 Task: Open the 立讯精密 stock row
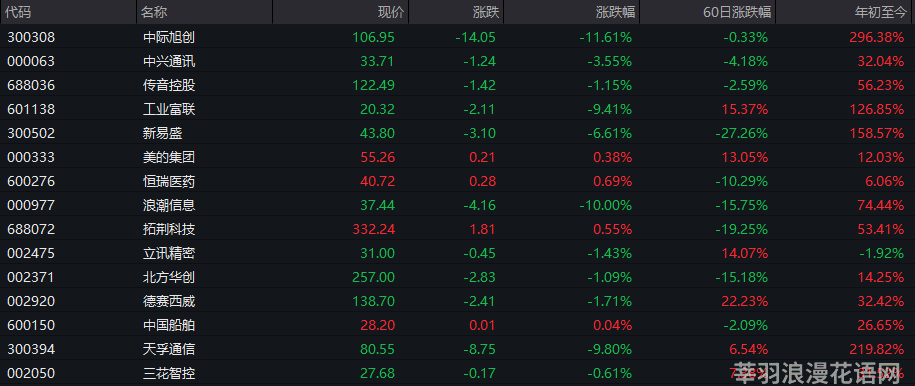[458, 253]
